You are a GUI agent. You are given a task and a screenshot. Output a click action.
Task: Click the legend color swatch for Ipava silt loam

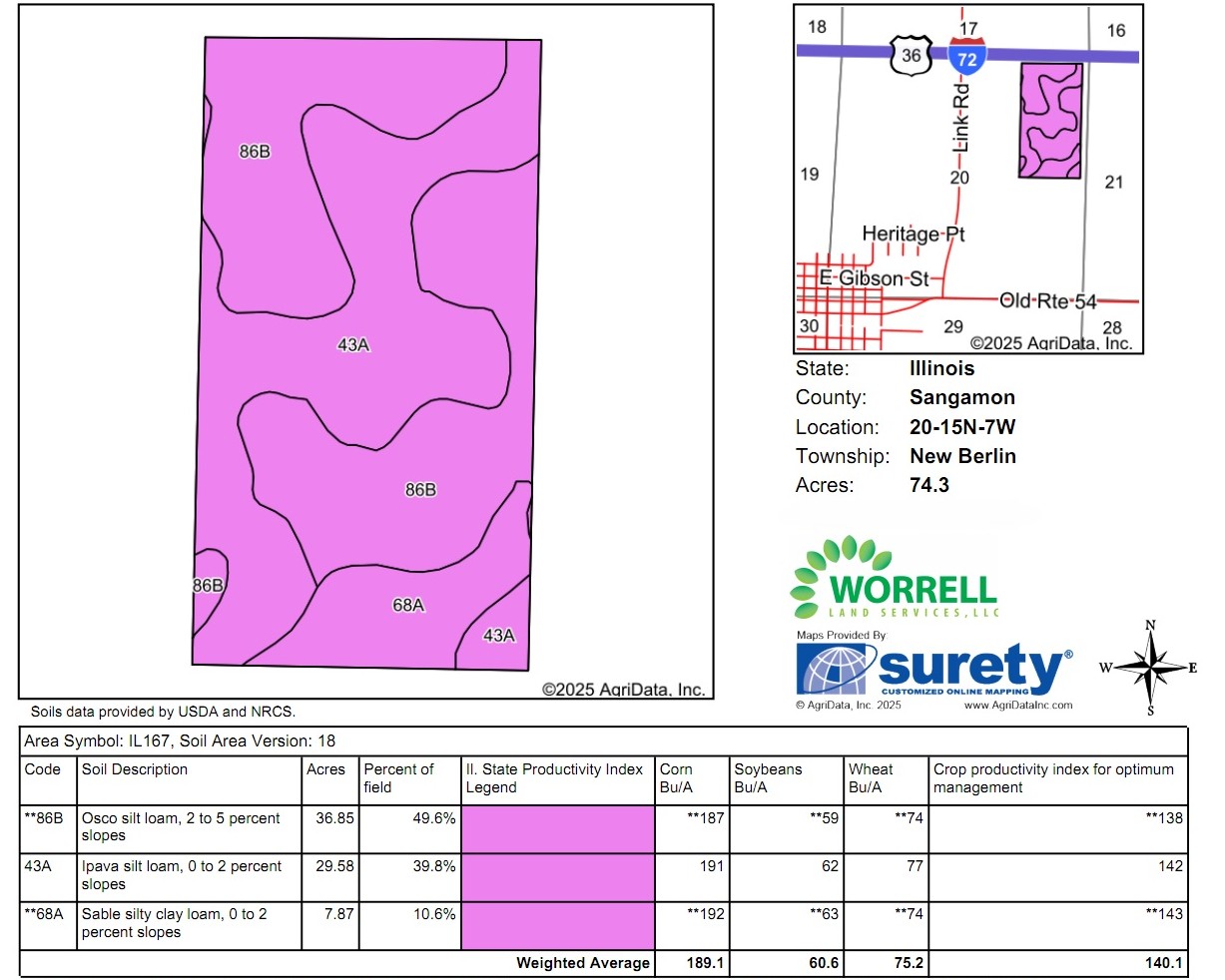click(x=558, y=877)
